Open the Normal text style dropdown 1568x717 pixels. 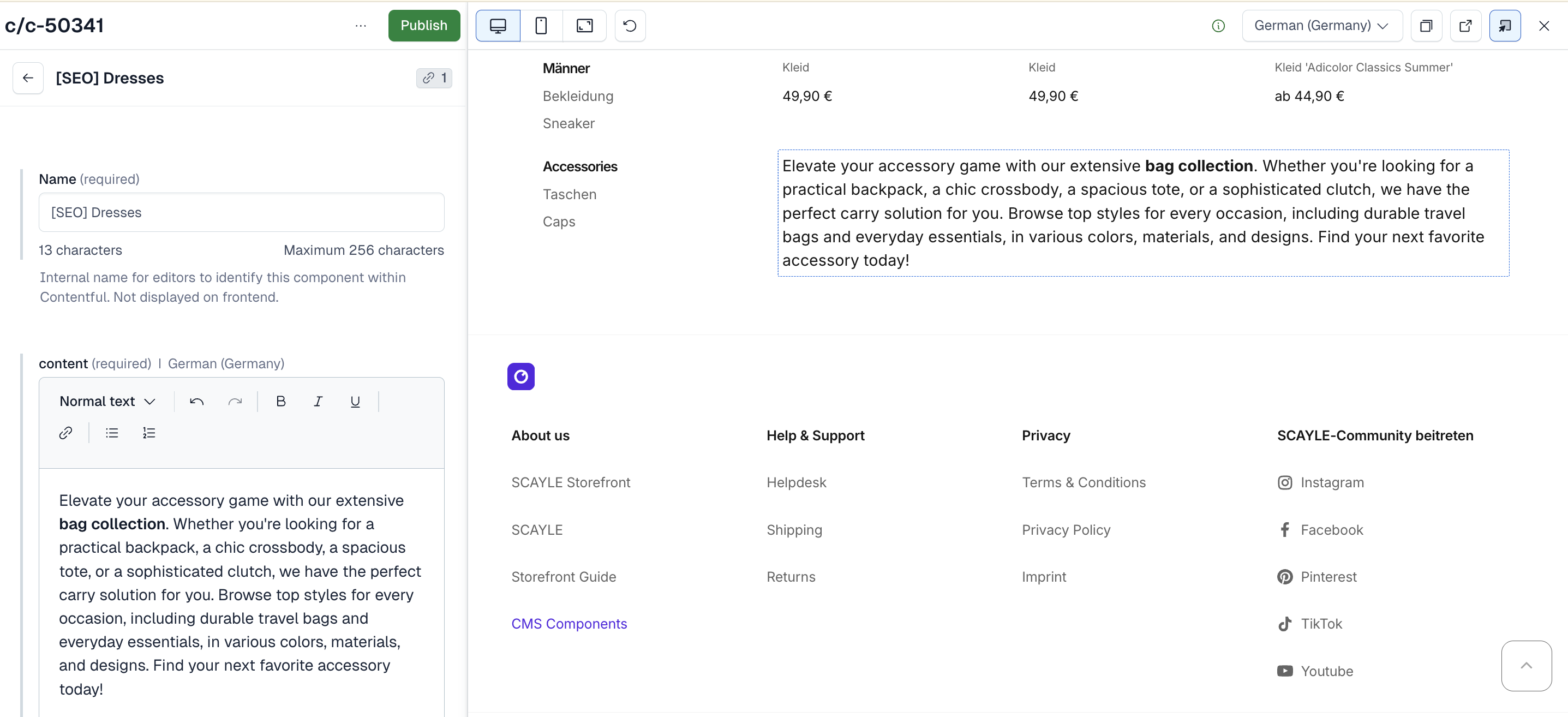click(107, 401)
